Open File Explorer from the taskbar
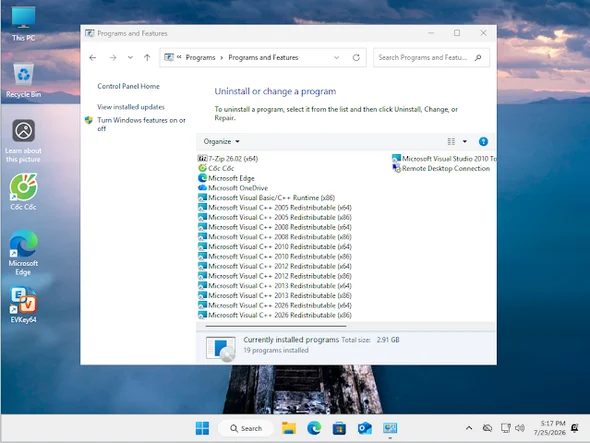 (289, 428)
